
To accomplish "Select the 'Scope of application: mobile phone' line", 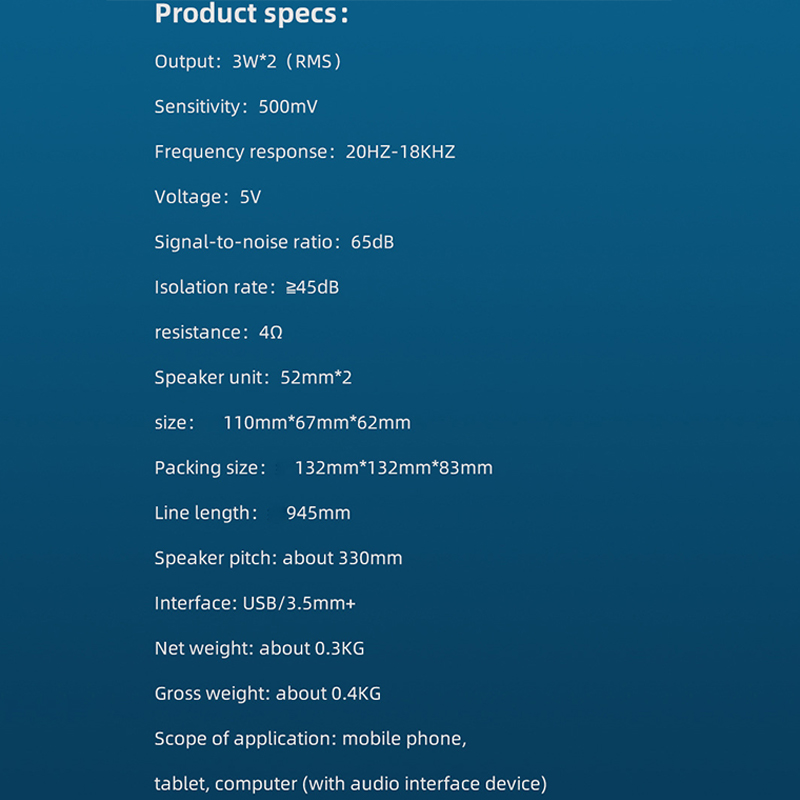I will click(x=310, y=739).
